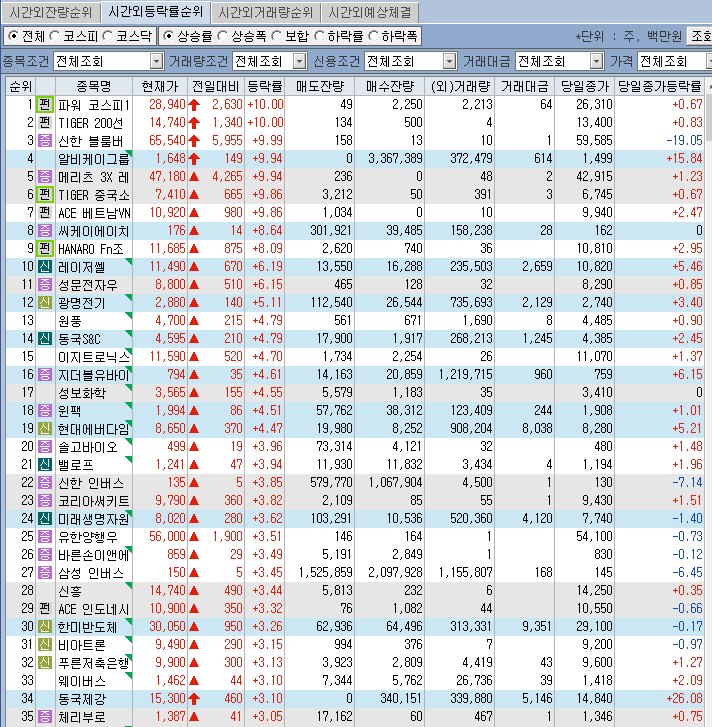The height and width of the screenshot is (727, 712).
Task: Select 코스닥 market radio button
Action: tap(108, 36)
